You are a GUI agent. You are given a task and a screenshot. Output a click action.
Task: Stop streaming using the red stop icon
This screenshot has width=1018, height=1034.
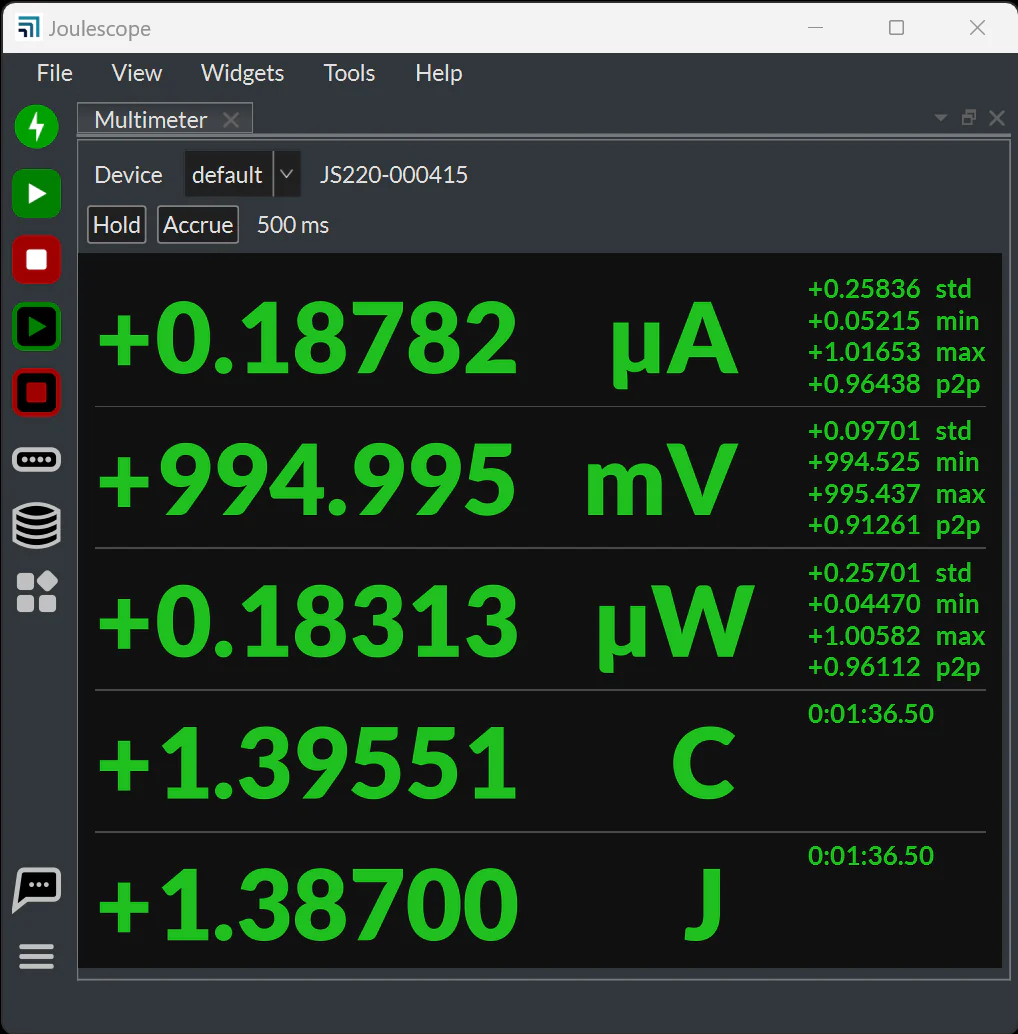pyautogui.click(x=36, y=260)
